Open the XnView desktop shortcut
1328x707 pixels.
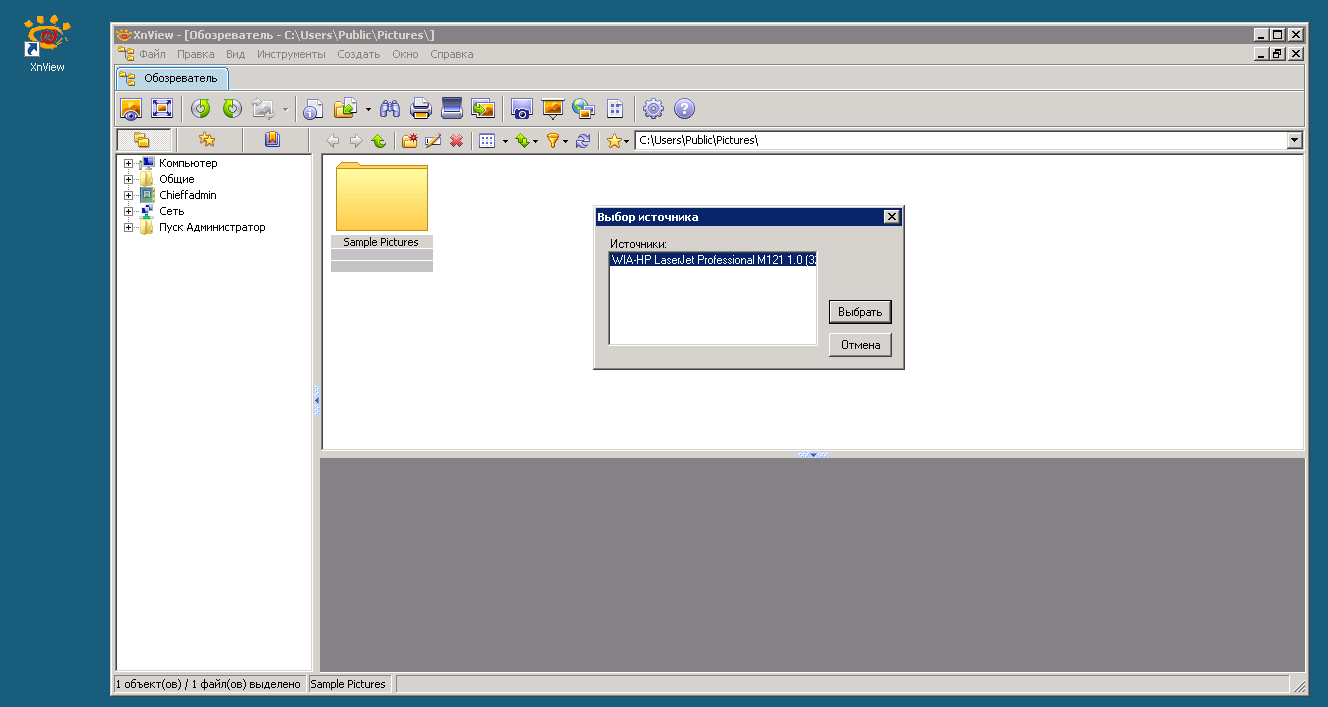pyautogui.click(x=47, y=45)
